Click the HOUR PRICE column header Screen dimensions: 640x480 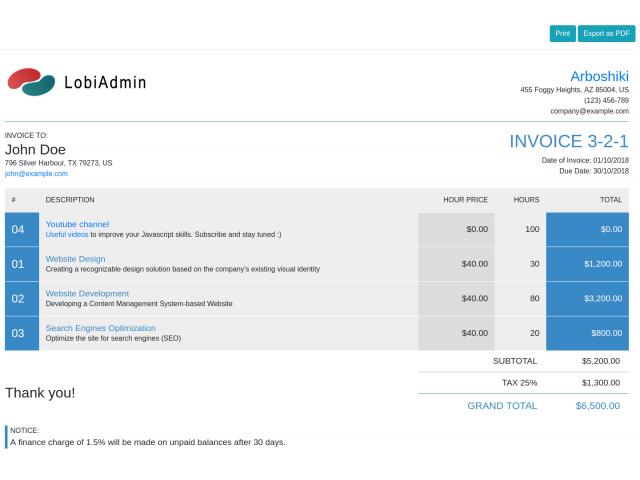tap(465, 200)
